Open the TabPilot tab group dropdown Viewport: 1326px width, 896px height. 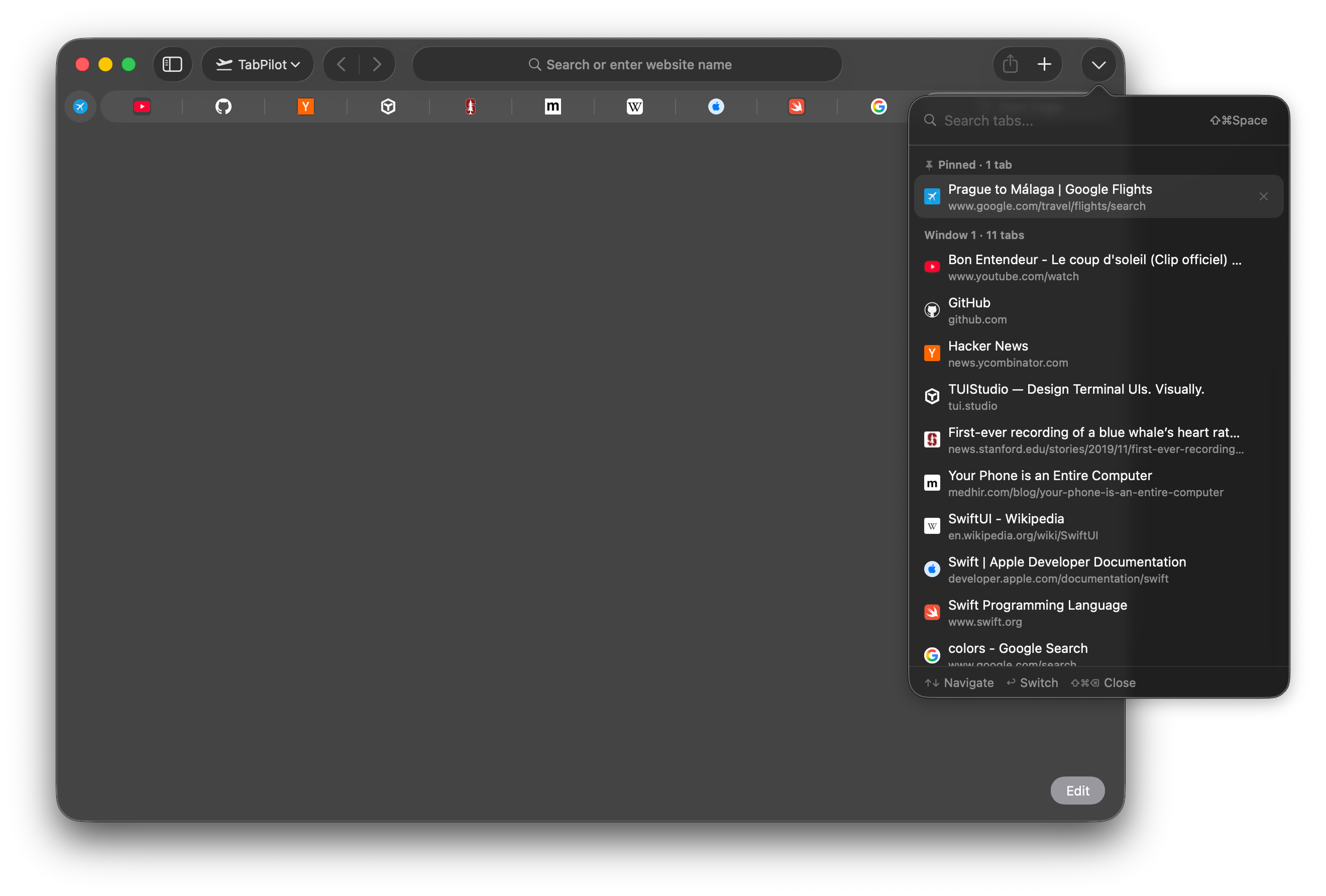[258, 64]
